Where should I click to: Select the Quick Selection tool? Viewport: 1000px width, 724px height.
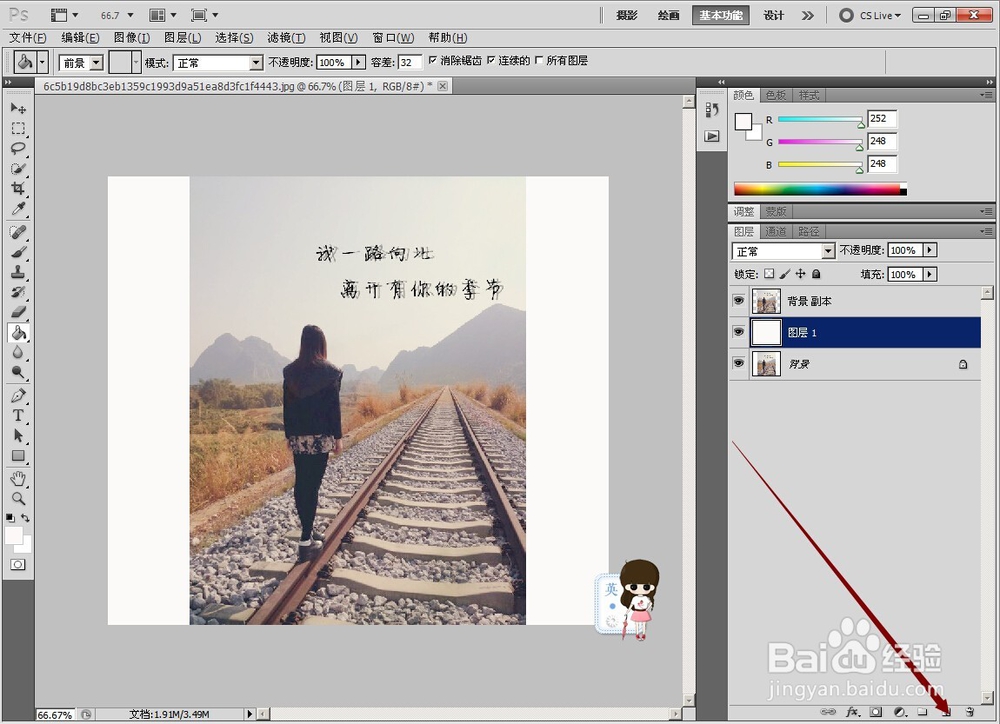18,169
